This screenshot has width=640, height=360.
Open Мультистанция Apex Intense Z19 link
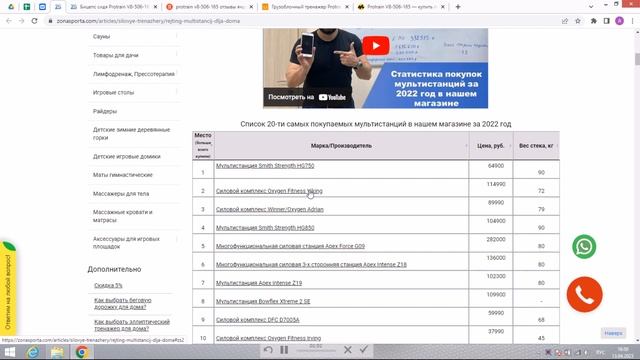[x=259, y=283]
